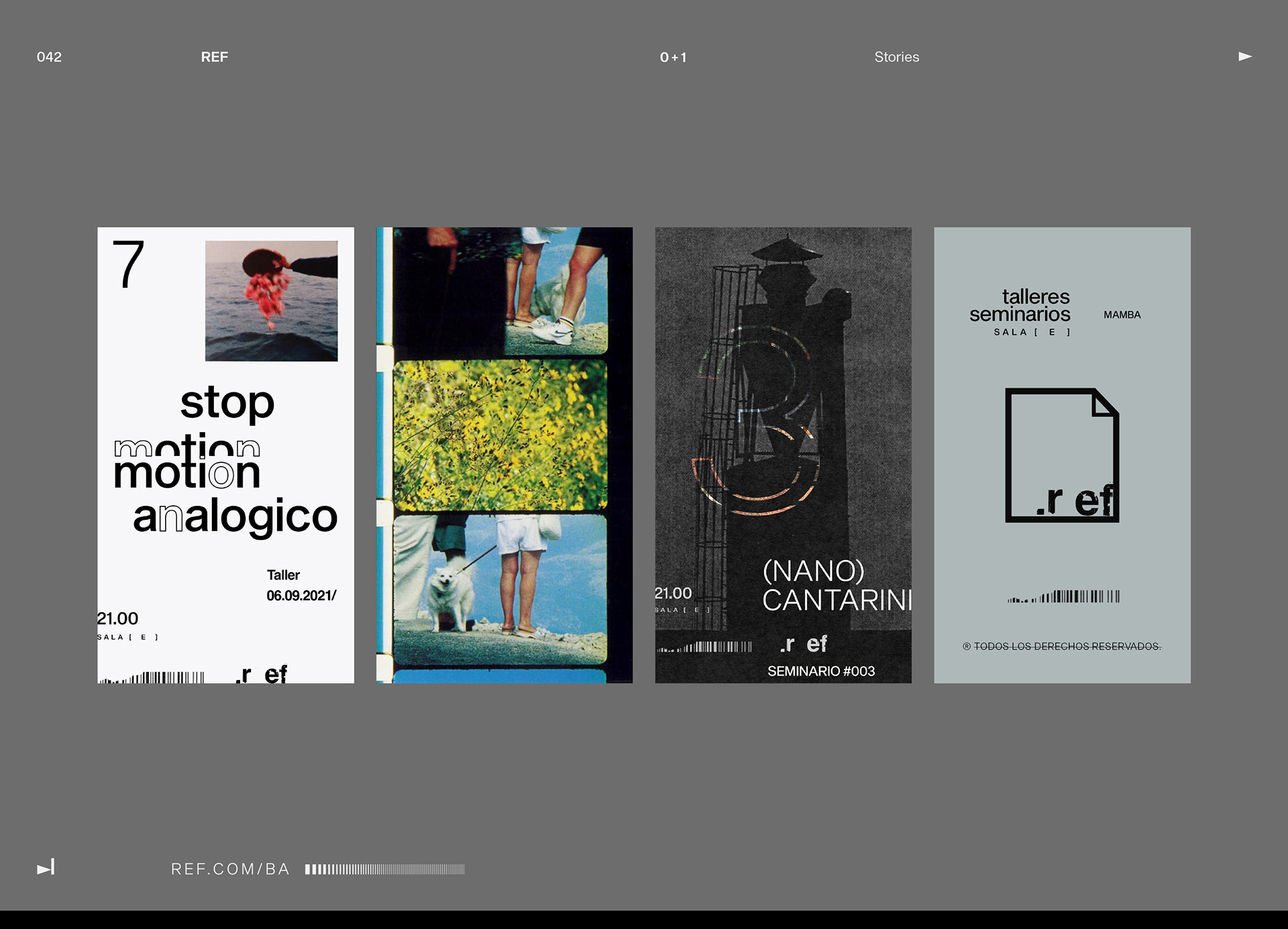The width and height of the screenshot is (1288, 929).
Task: Click the (NANO) CANTARINI title
Action: coord(837,586)
